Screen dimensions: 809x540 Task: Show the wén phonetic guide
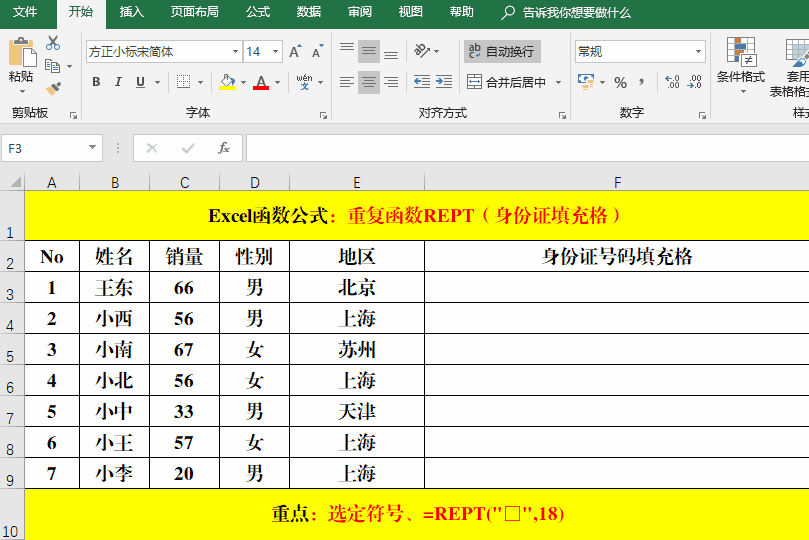pos(304,81)
